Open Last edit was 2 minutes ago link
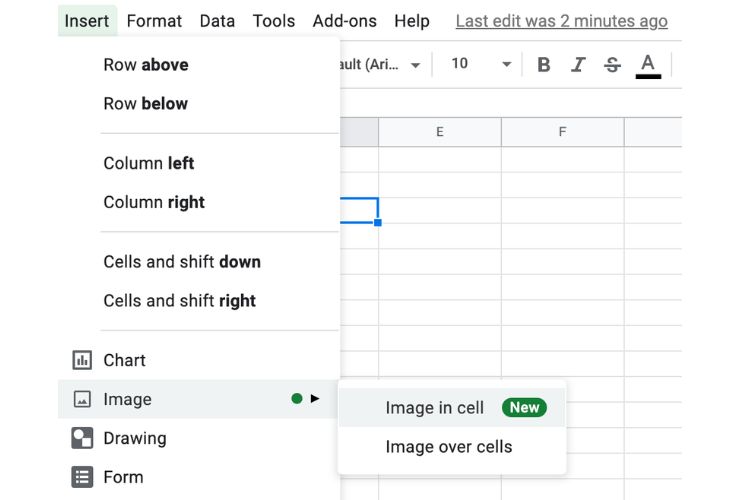740x500 pixels. (562, 21)
